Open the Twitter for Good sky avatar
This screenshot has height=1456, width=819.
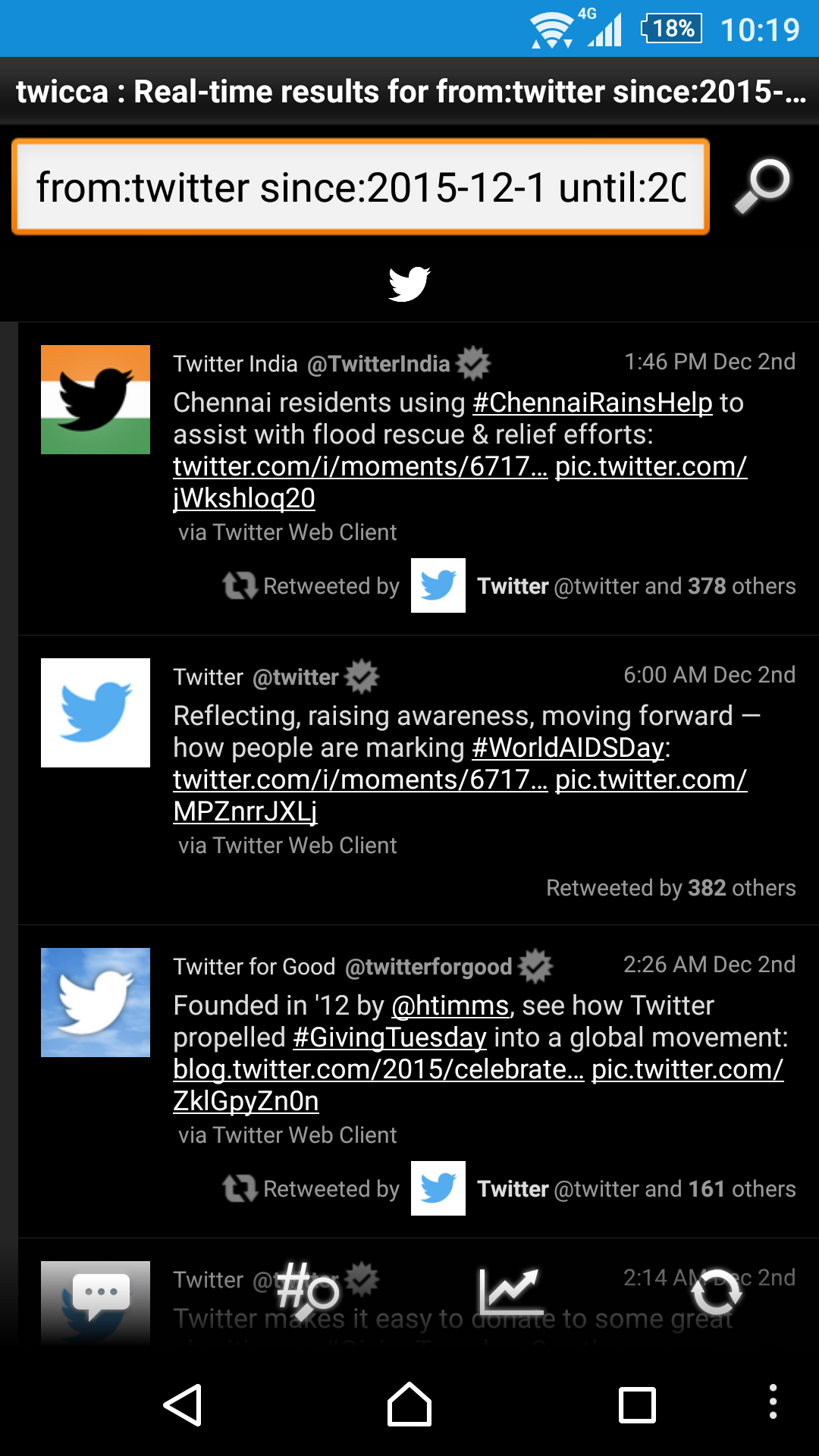tap(96, 1003)
